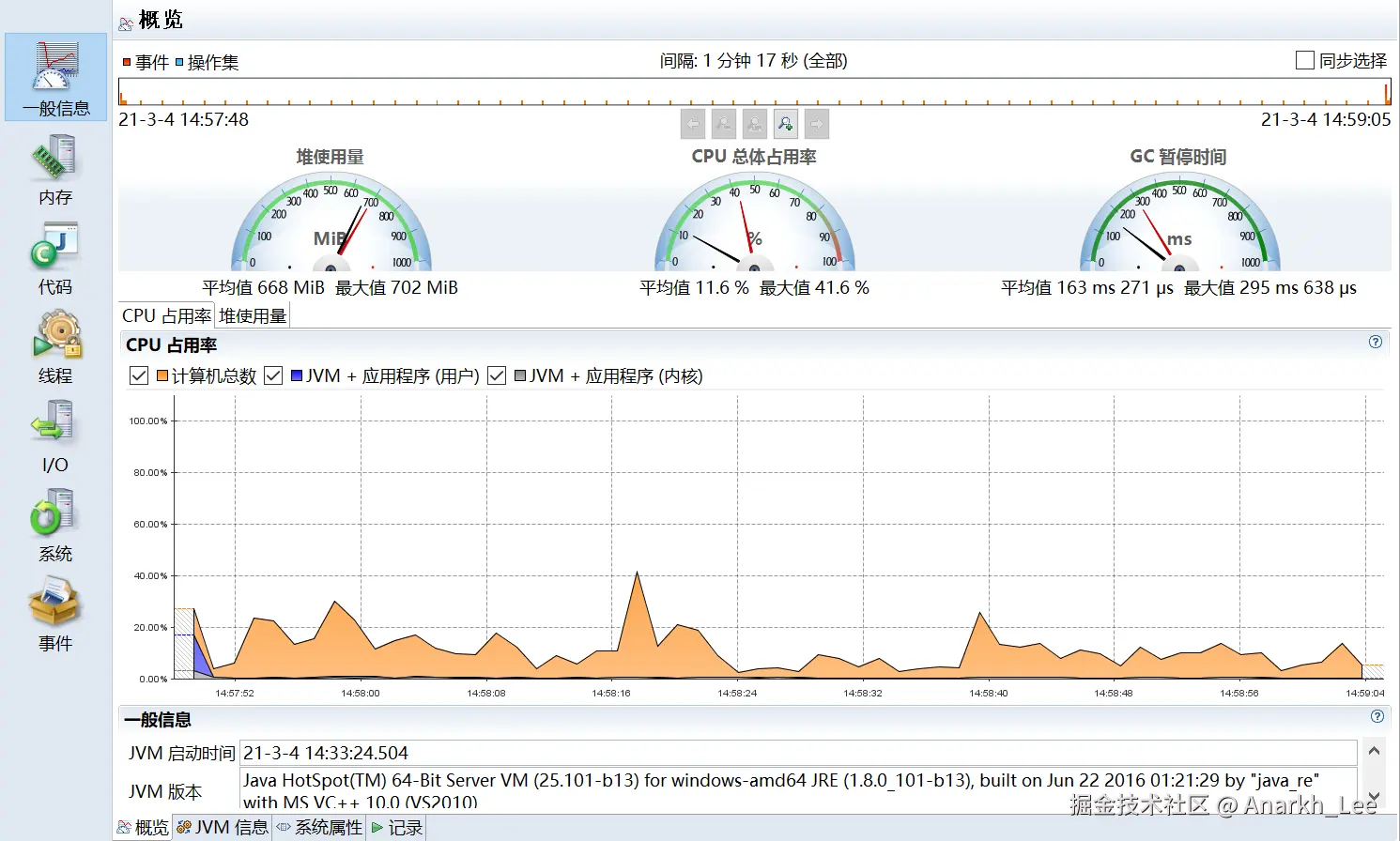Open help for 一般信息 panel
The height and width of the screenshot is (841, 1400).
point(1377,716)
